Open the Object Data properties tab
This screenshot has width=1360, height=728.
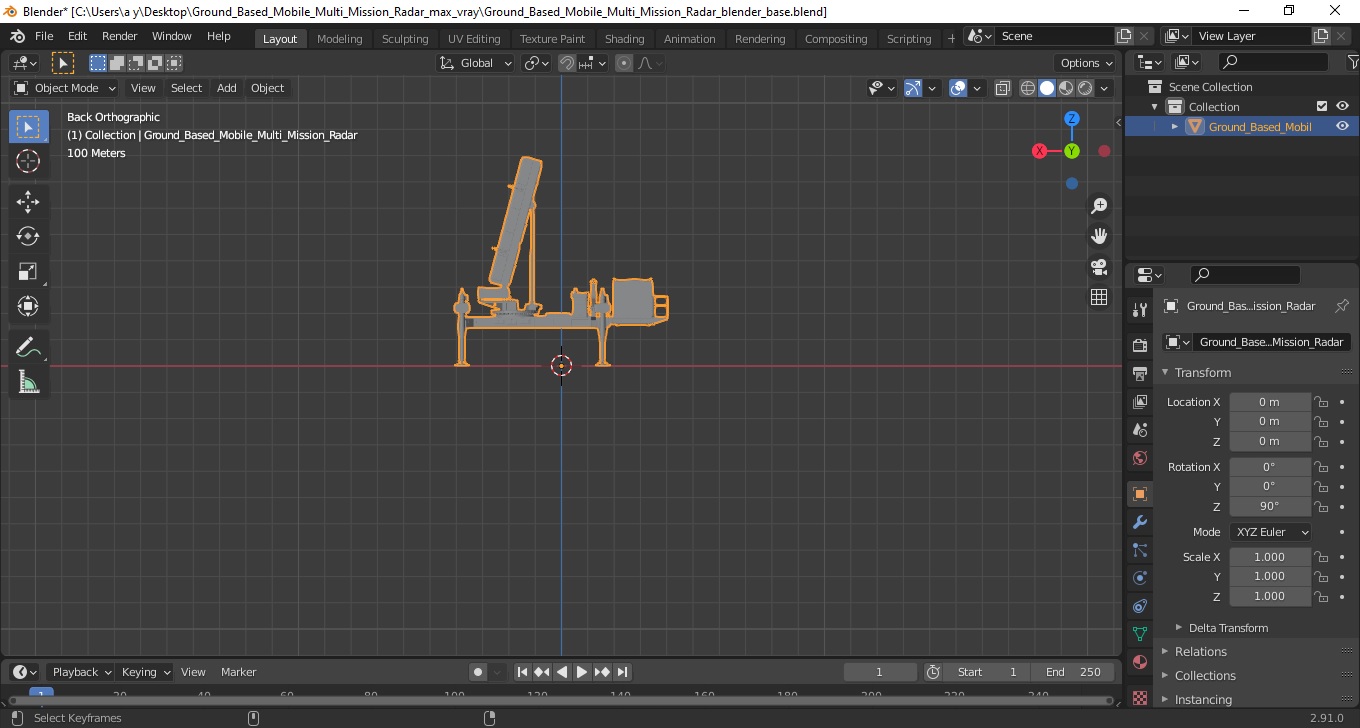pos(1139,634)
